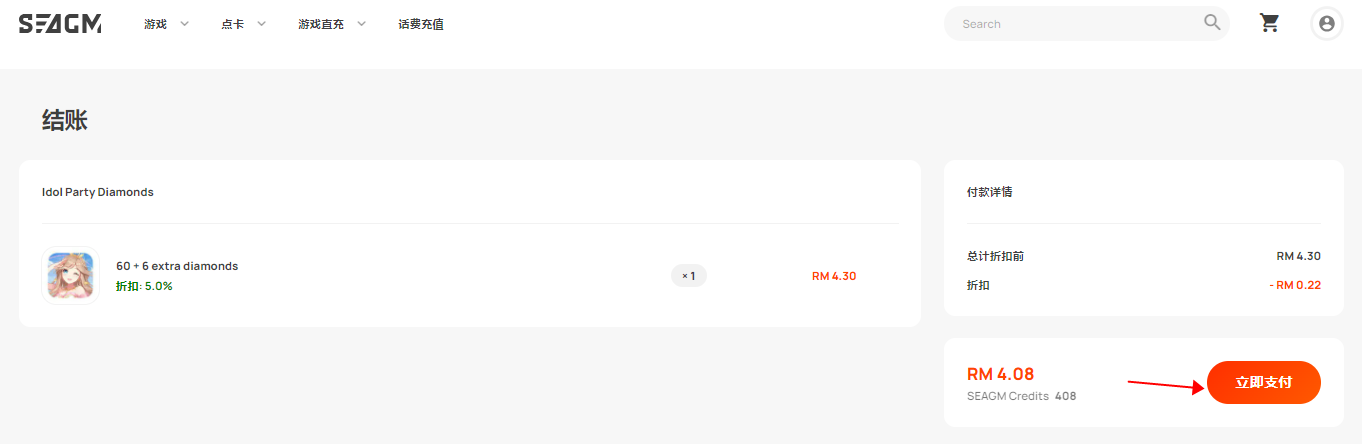Expand the 点卡 dropdown chevron
Screen dimensions: 1362x444
click(261, 24)
